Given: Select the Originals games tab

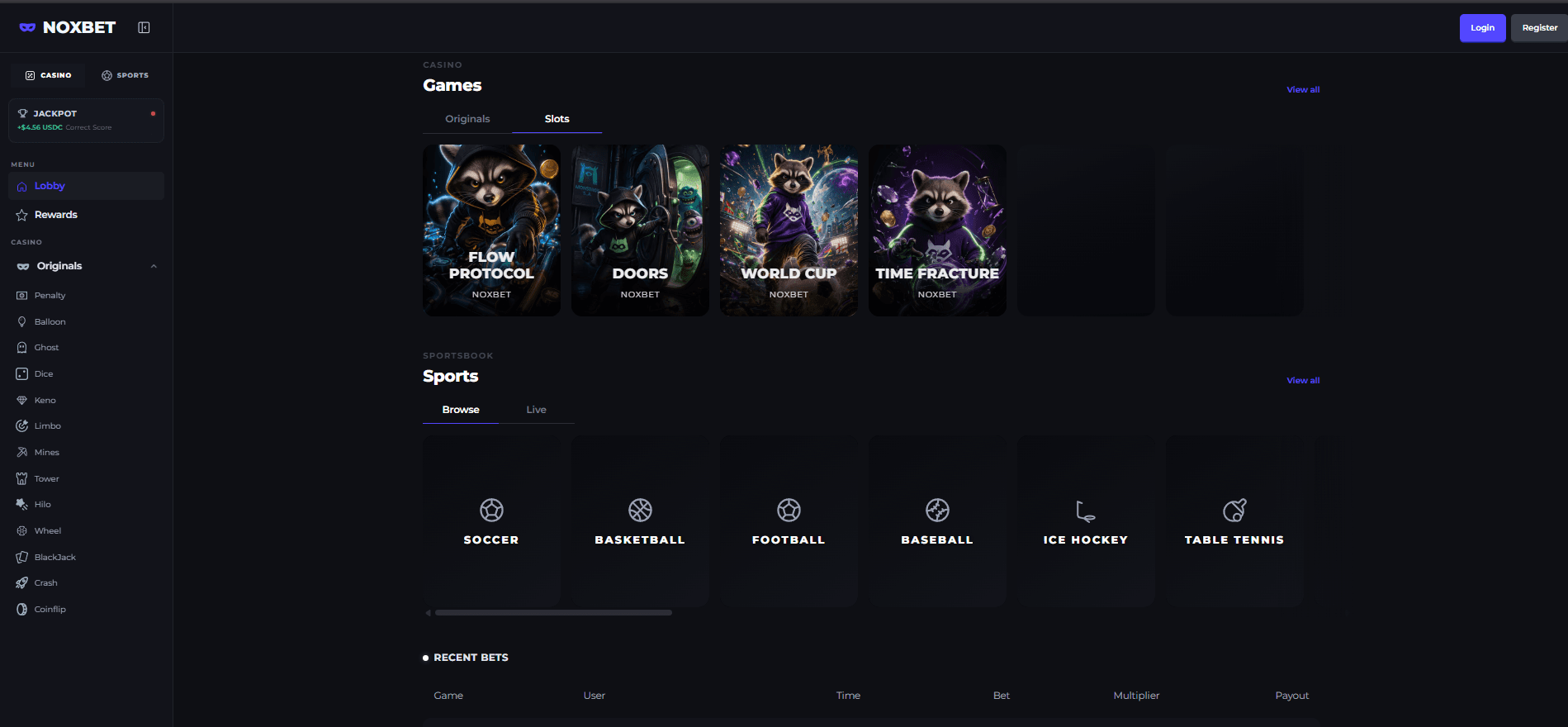Looking at the screenshot, I should click(x=467, y=119).
